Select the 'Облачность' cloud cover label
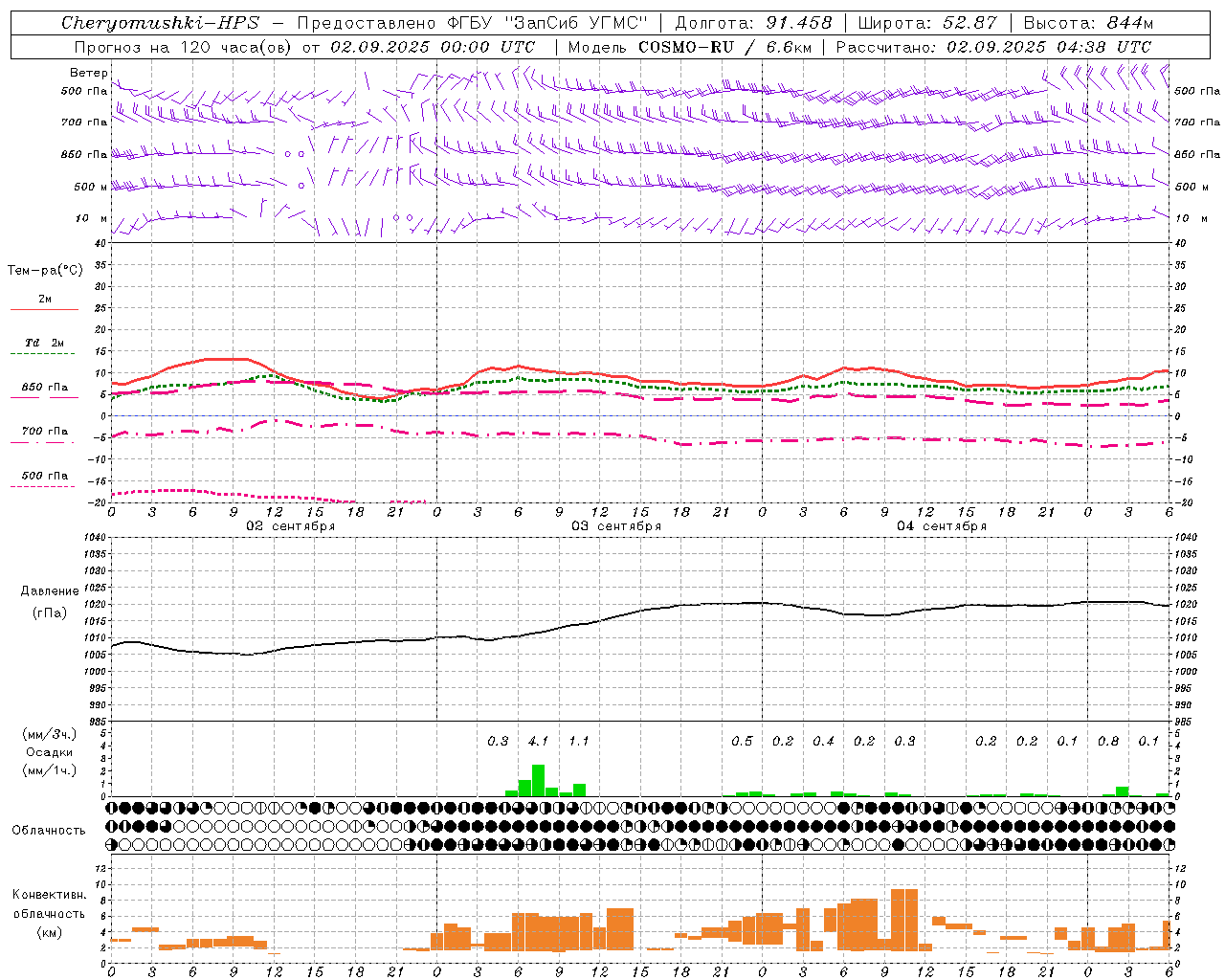The image size is (1225, 980). (x=49, y=830)
